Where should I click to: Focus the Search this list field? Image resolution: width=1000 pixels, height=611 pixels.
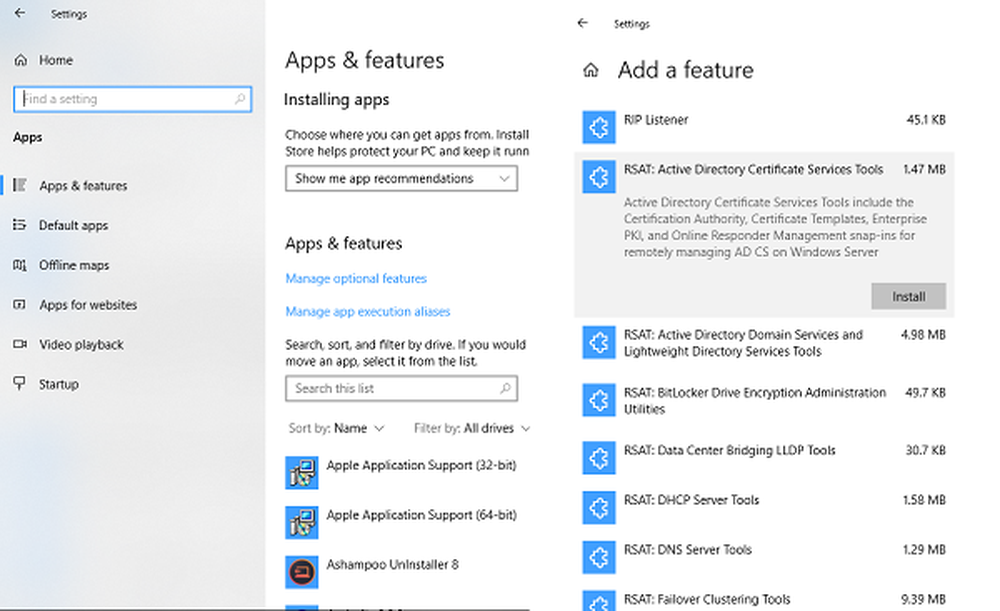tap(401, 388)
